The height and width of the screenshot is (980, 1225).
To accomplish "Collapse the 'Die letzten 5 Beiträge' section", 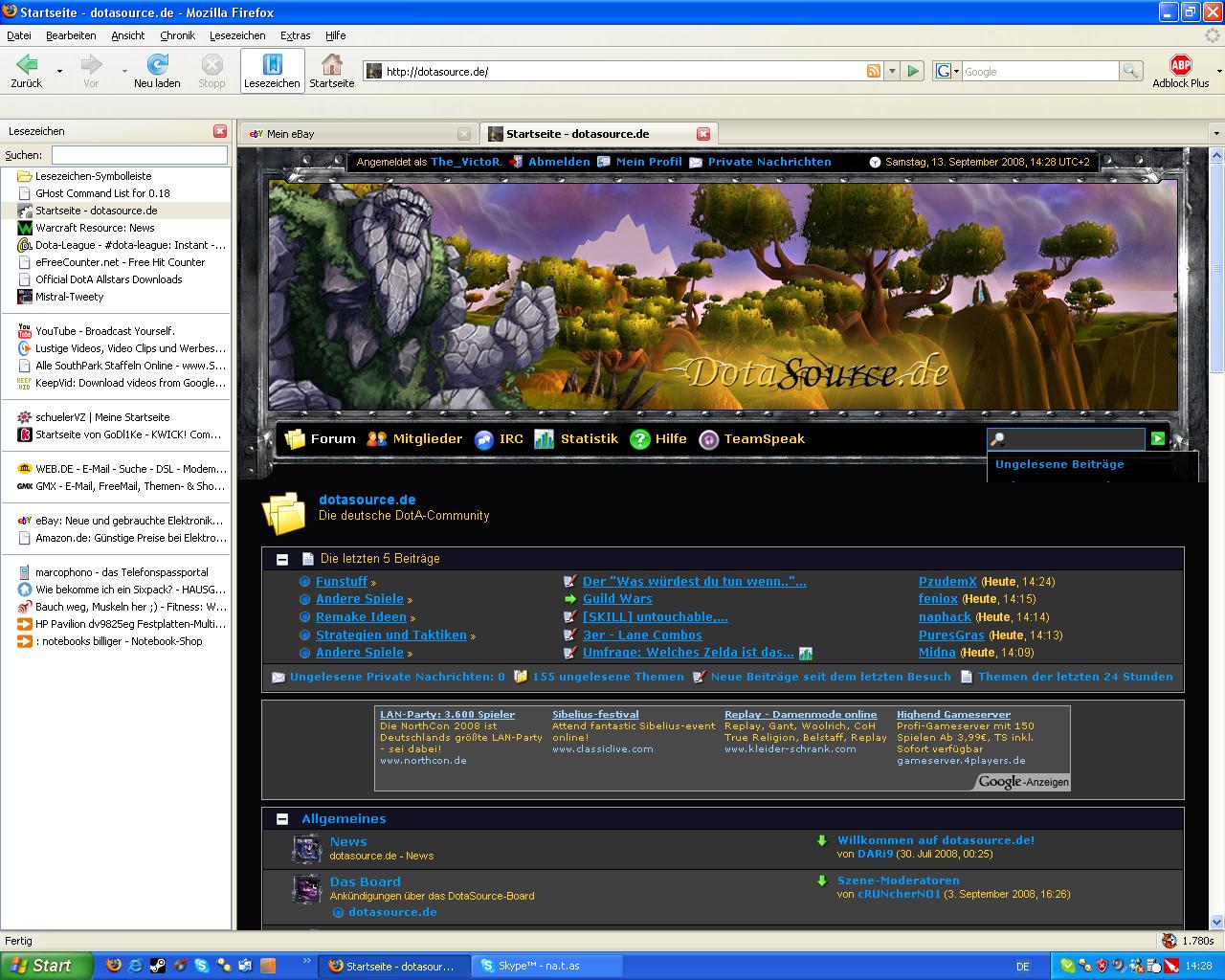I will point(282,559).
